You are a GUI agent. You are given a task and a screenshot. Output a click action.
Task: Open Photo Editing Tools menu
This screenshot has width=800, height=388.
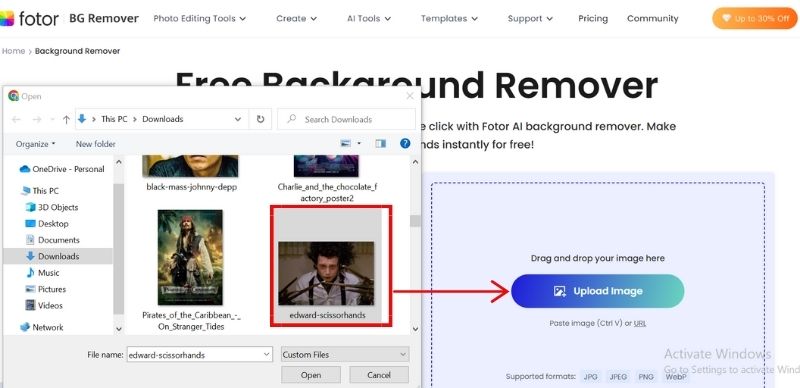199,18
